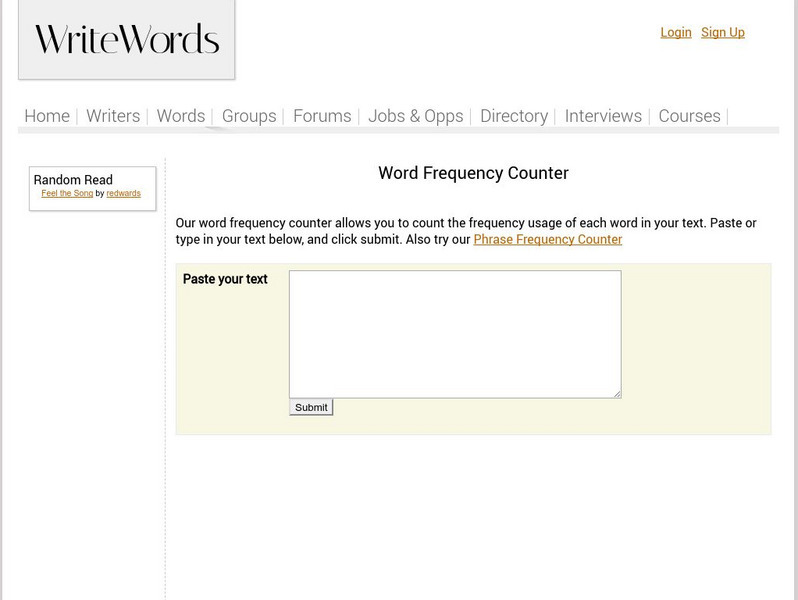Open the Interviews section
This screenshot has height=600, width=798.
tap(603, 116)
